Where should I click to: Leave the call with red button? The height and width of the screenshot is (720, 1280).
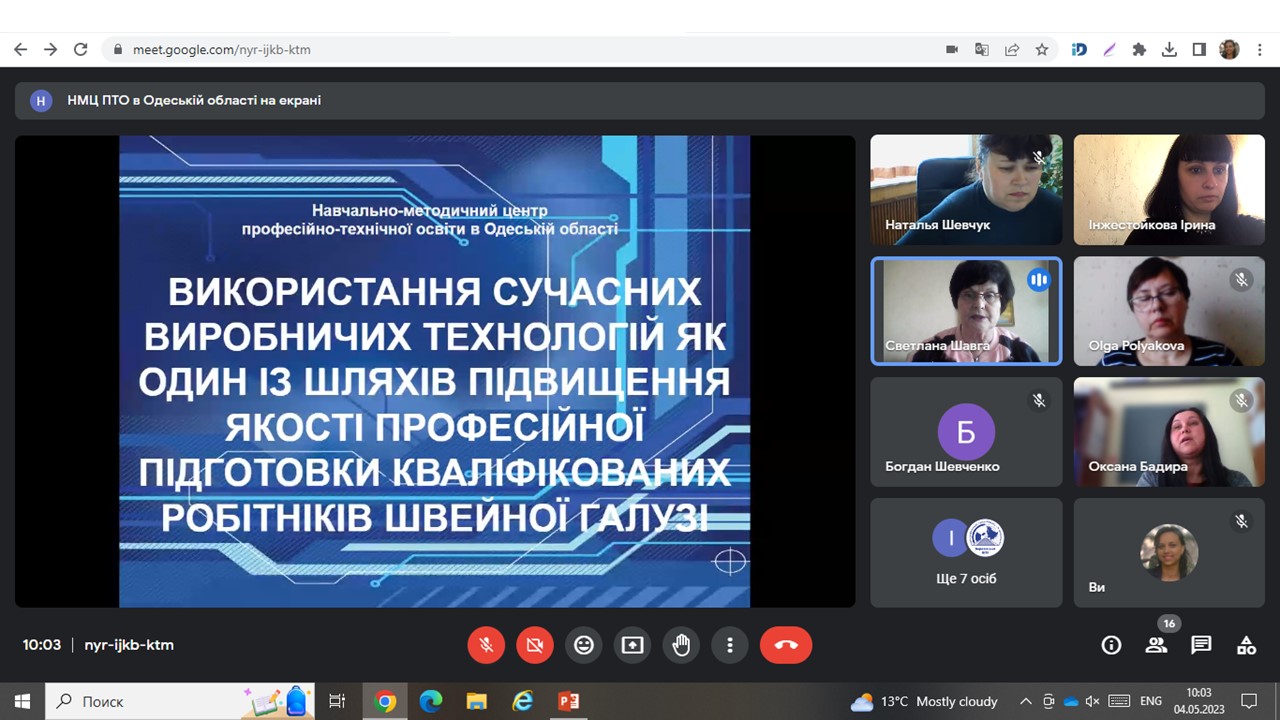(785, 645)
